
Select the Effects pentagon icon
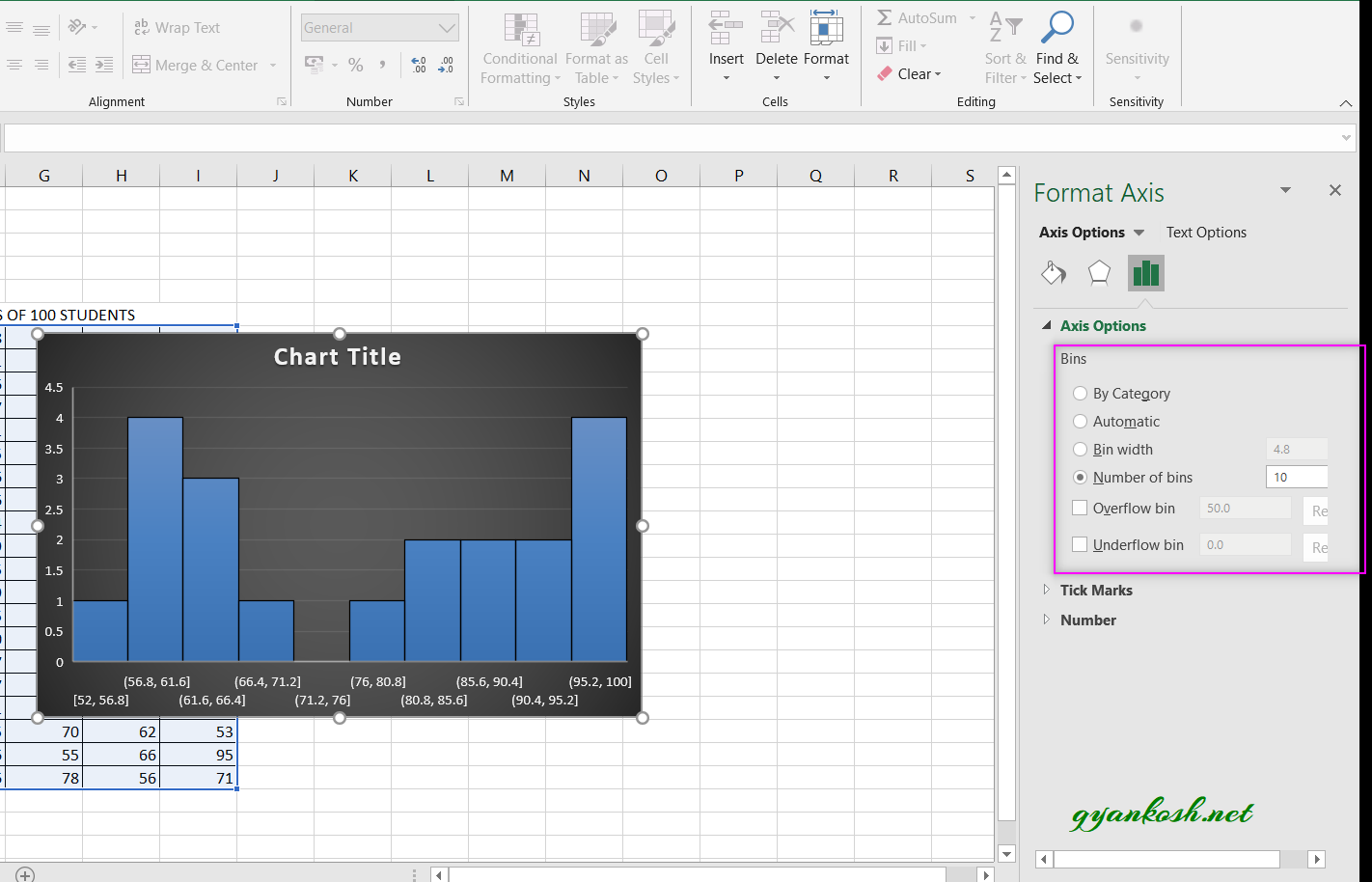(1099, 273)
